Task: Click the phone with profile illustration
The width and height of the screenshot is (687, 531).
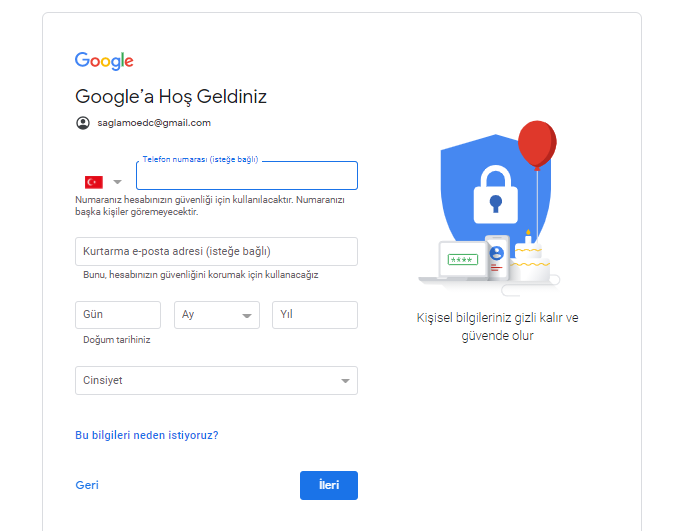Action: (x=497, y=256)
